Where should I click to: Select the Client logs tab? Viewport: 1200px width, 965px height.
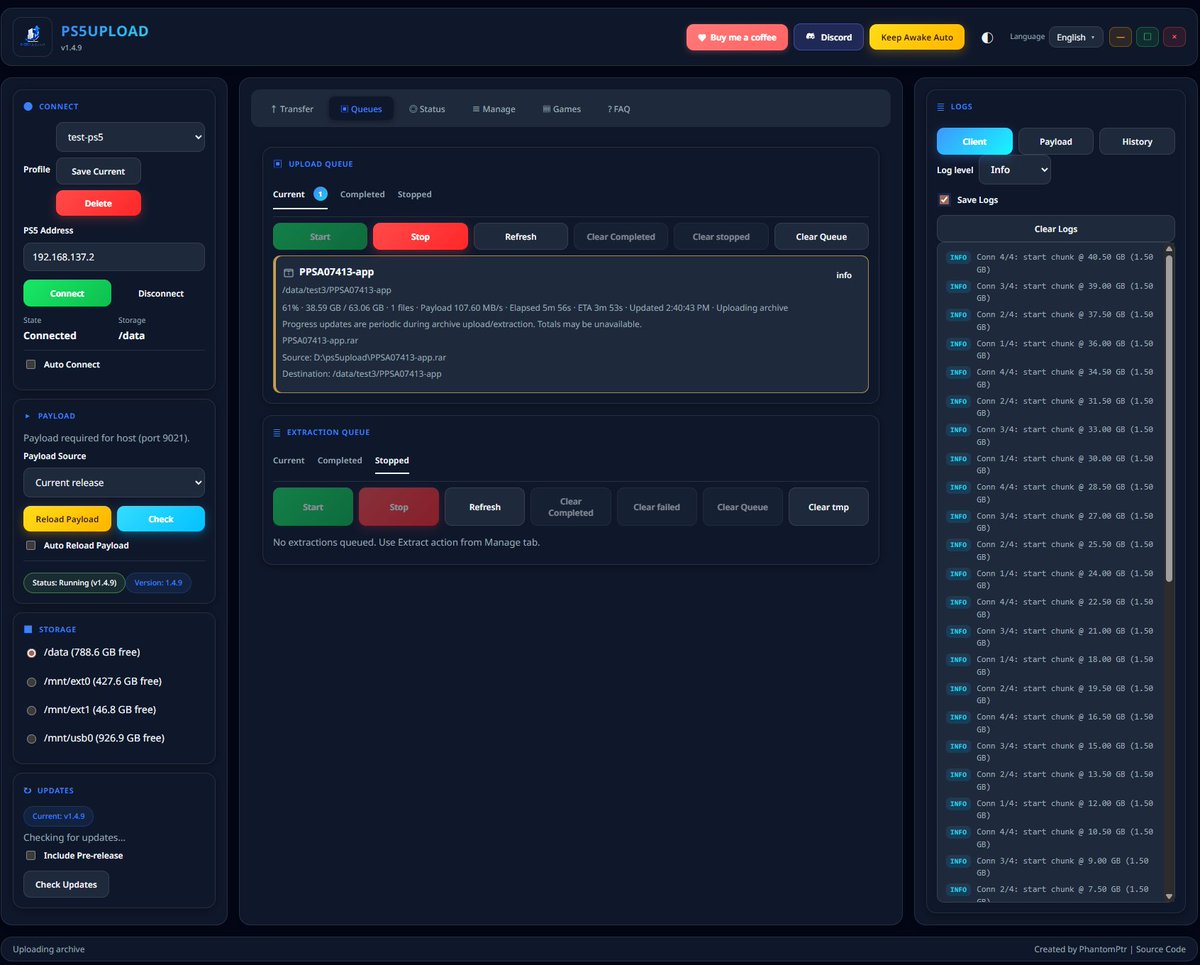click(x=974, y=141)
